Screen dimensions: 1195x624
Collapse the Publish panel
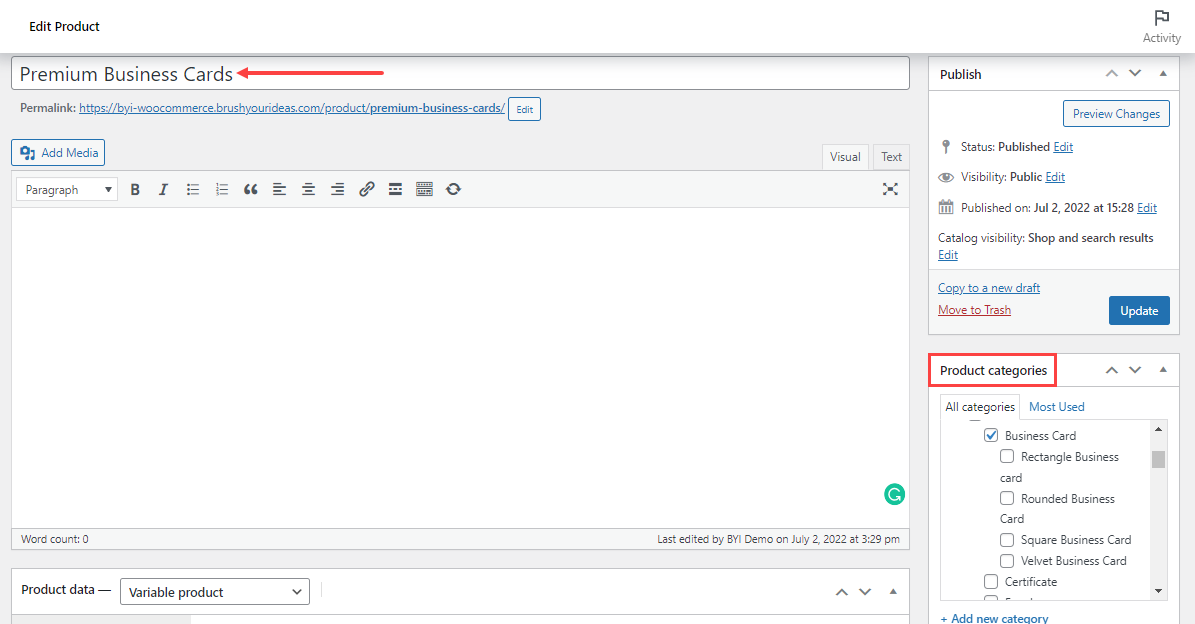pos(1162,73)
